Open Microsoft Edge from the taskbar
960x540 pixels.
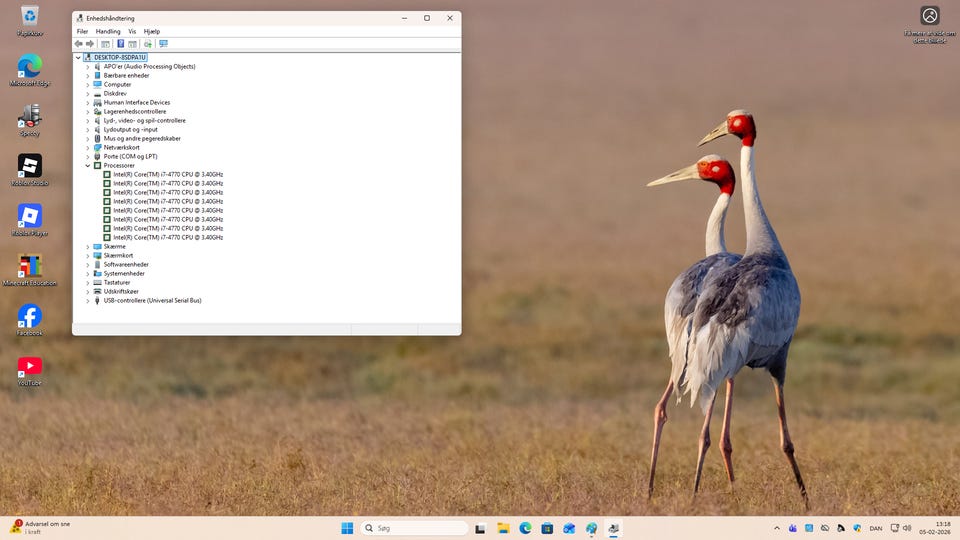tap(525, 528)
